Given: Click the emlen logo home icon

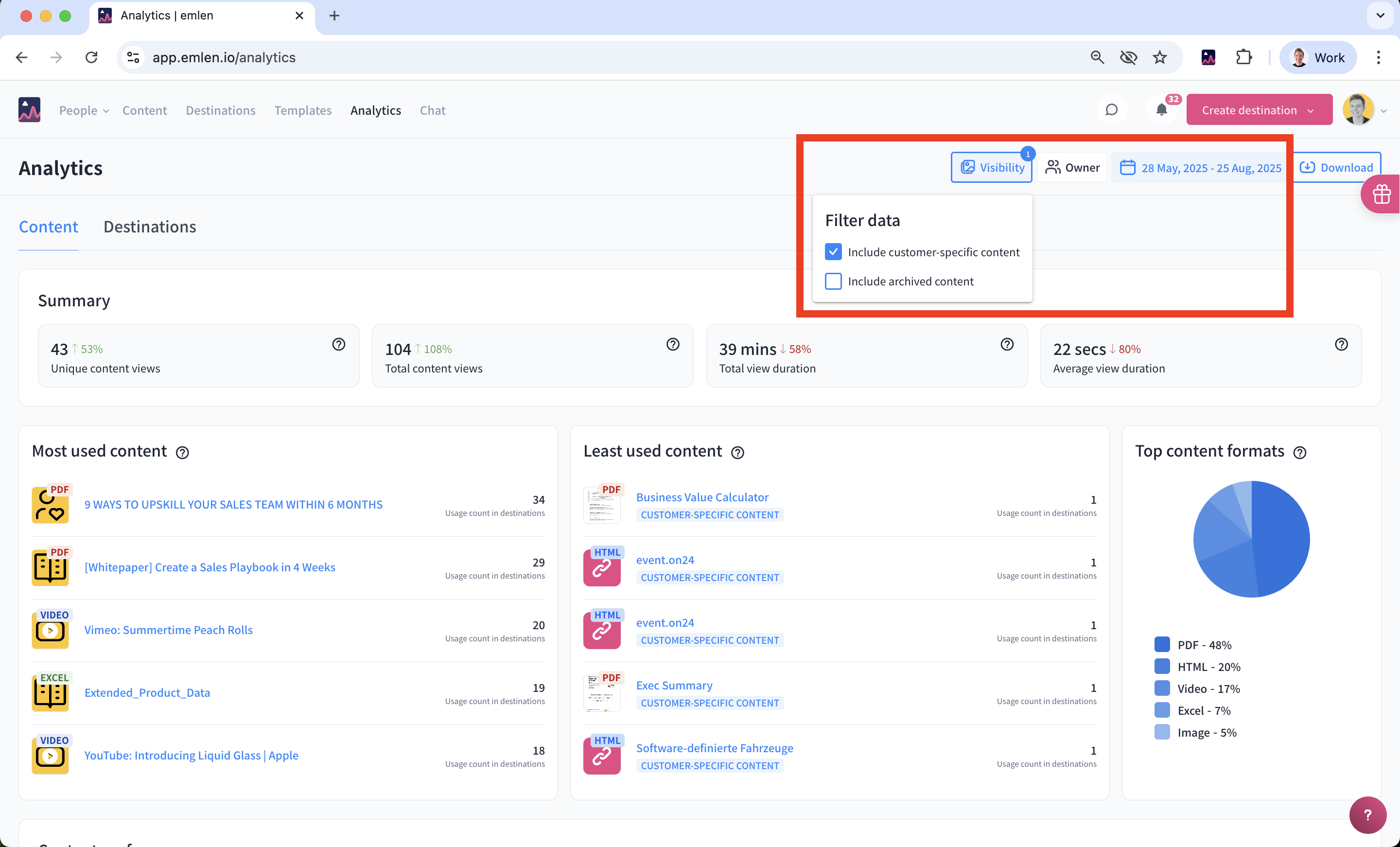Looking at the screenshot, I should pos(30,110).
